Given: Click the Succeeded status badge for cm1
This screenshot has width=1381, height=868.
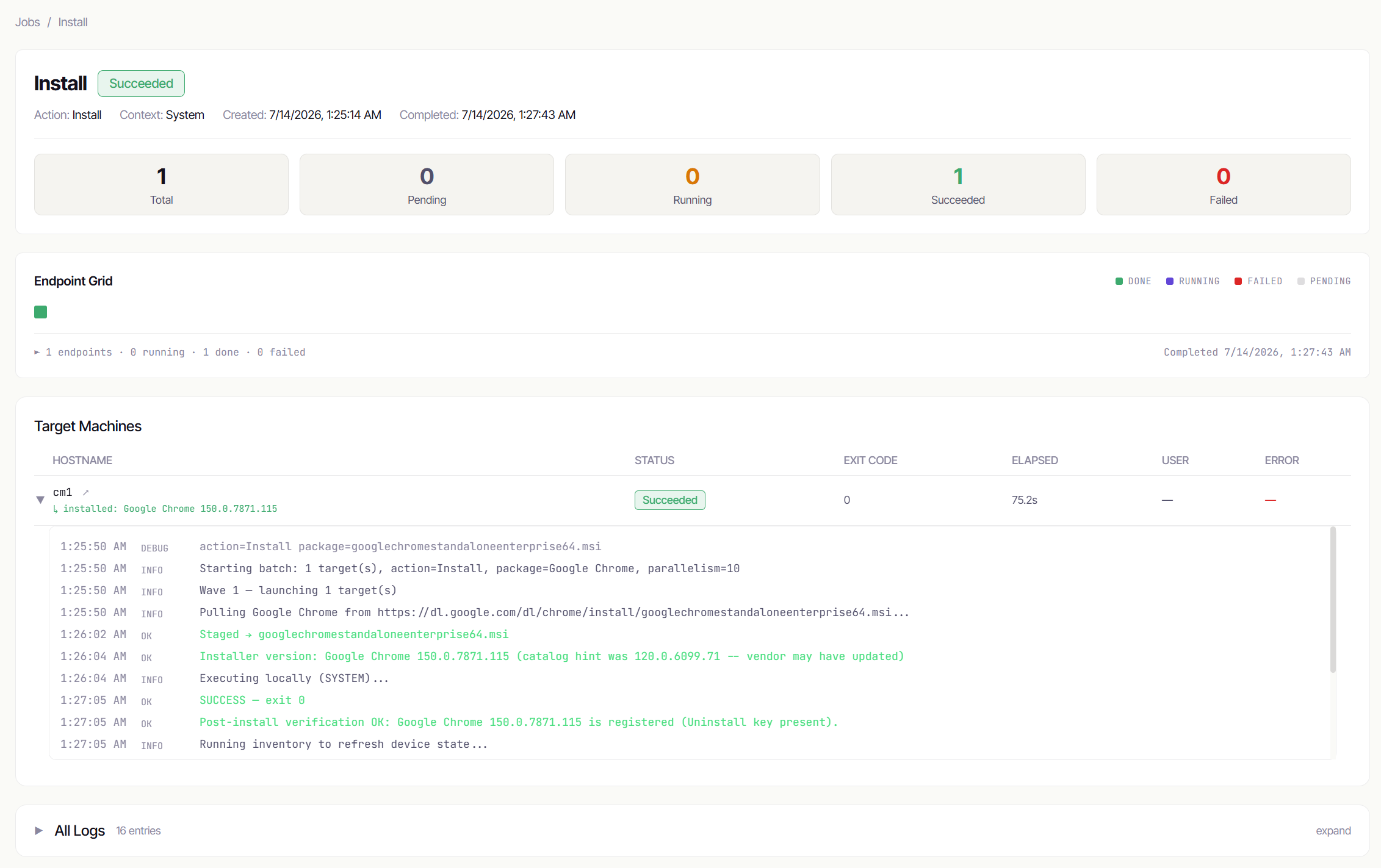Looking at the screenshot, I should tap(669, 500).
